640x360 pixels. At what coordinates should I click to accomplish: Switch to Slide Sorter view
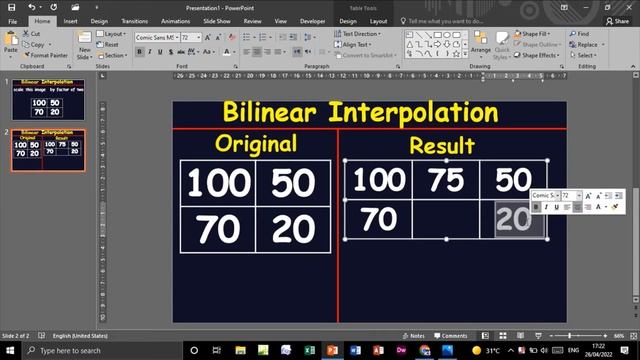[x=503, y=336]
